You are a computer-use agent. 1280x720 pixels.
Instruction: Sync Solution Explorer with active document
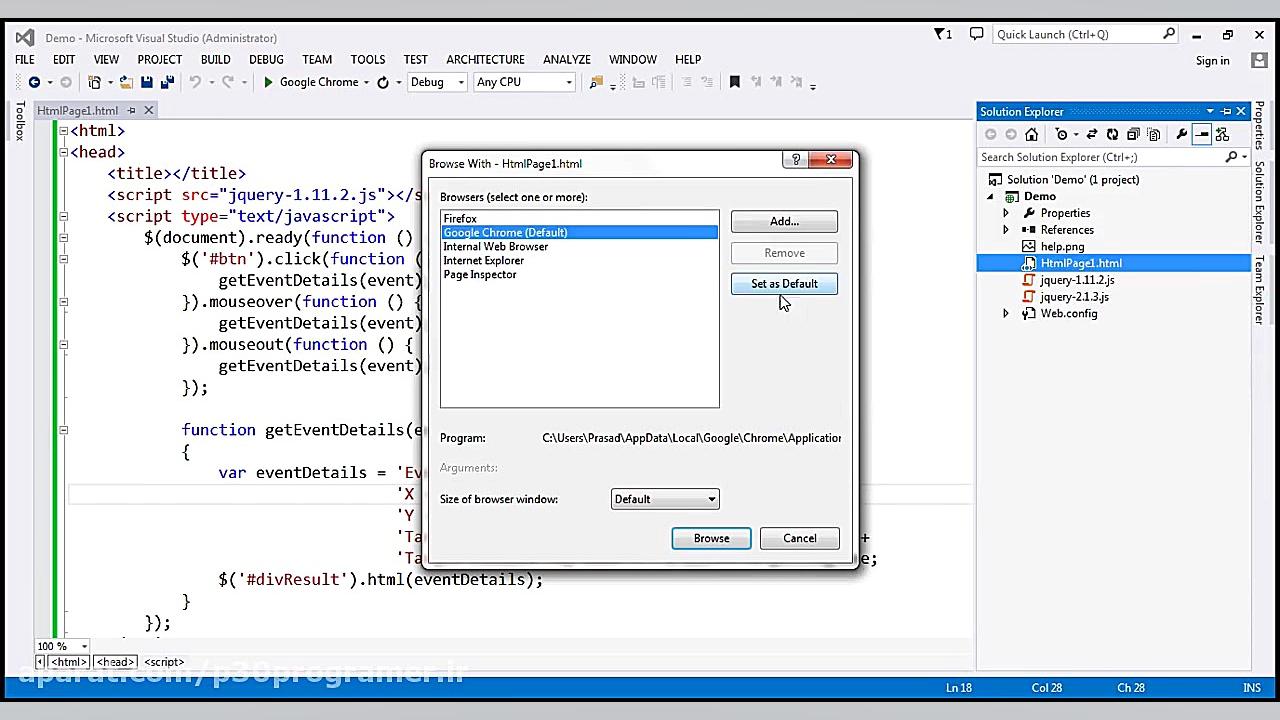tap(1092, 133)
